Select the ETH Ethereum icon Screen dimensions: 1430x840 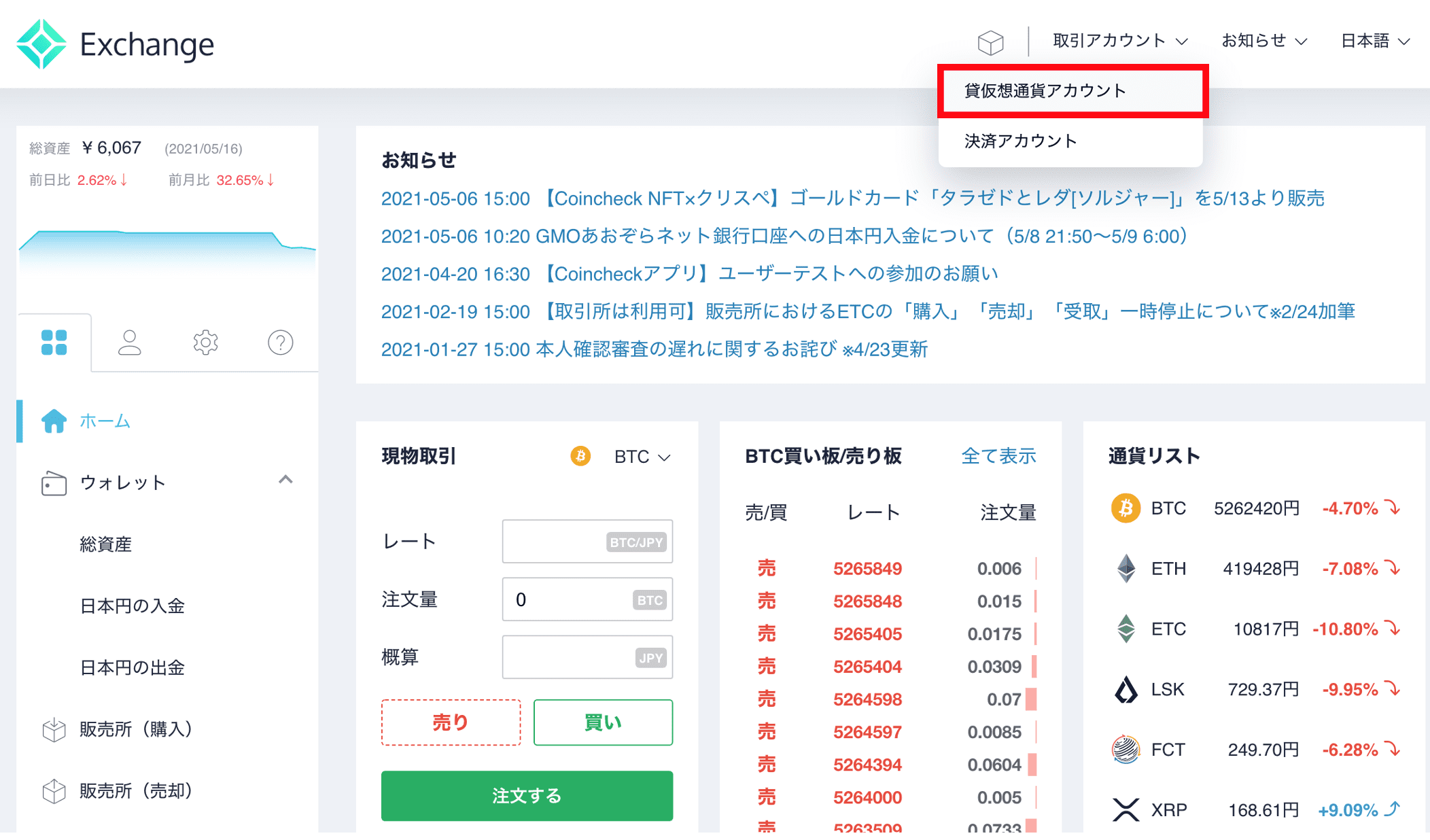click(1126, 568)
